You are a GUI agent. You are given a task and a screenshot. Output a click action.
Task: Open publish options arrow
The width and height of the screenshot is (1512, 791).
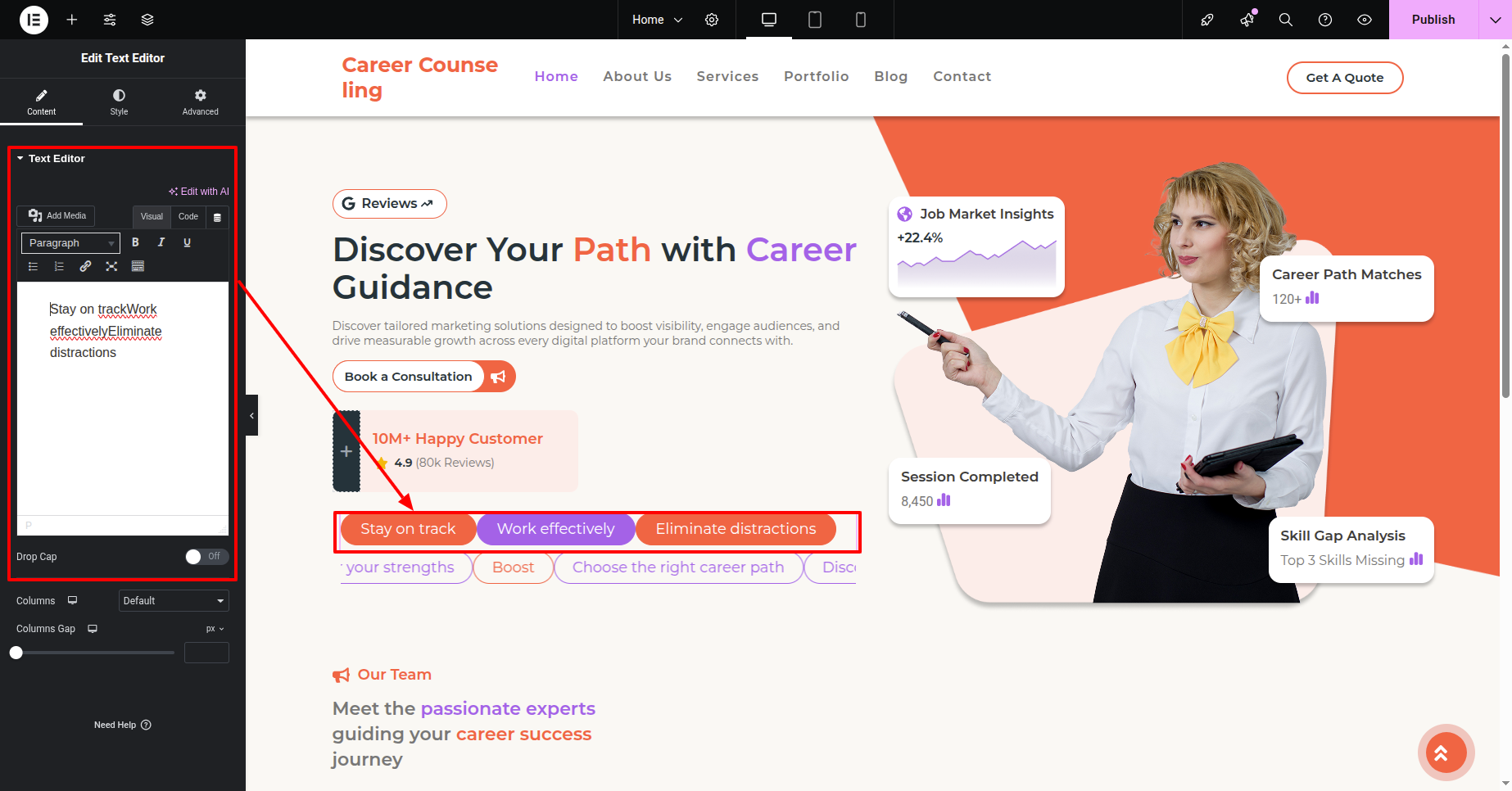click(x=1495, y=20)
